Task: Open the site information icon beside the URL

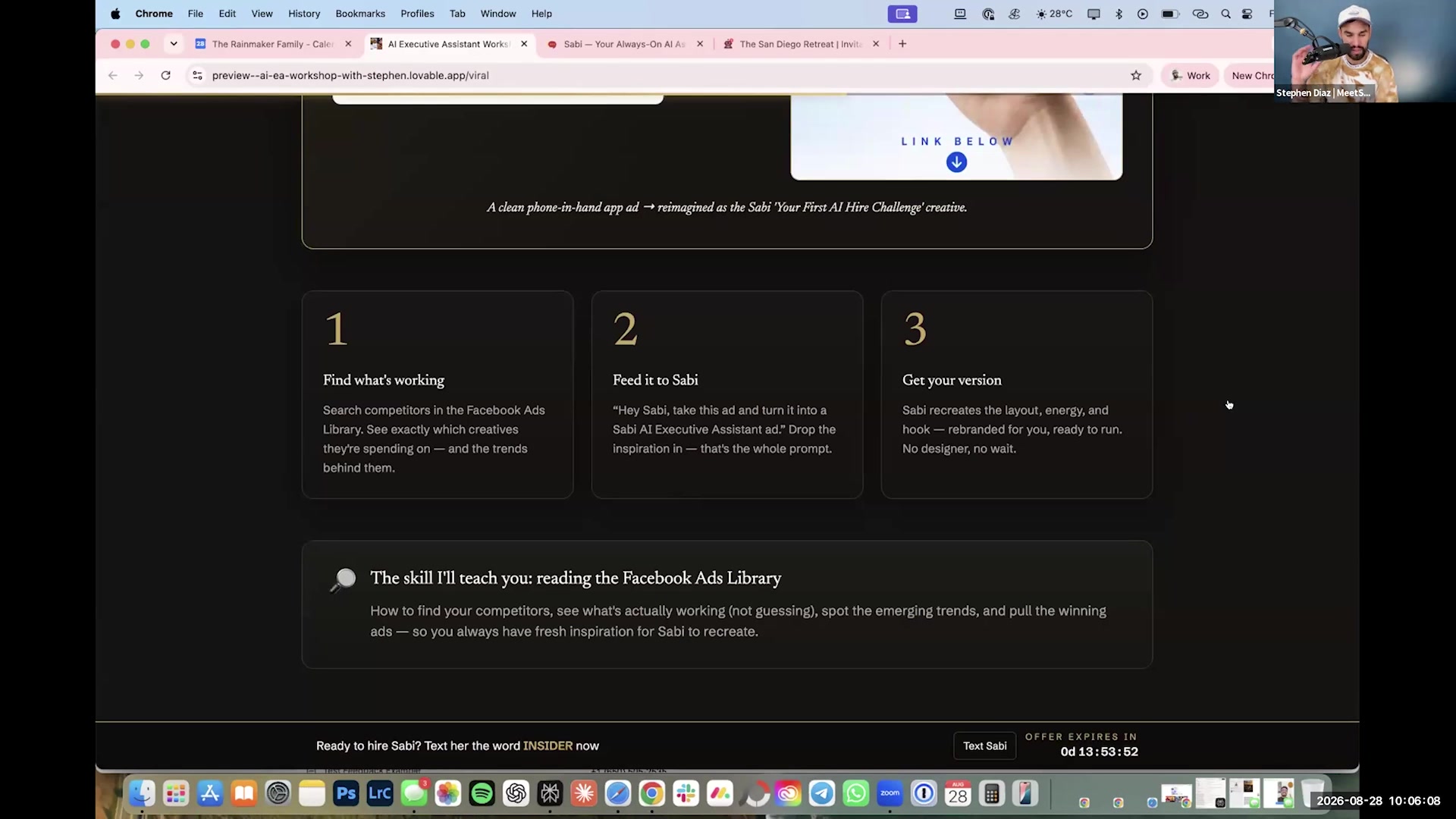Action: [x=197, y=75]
